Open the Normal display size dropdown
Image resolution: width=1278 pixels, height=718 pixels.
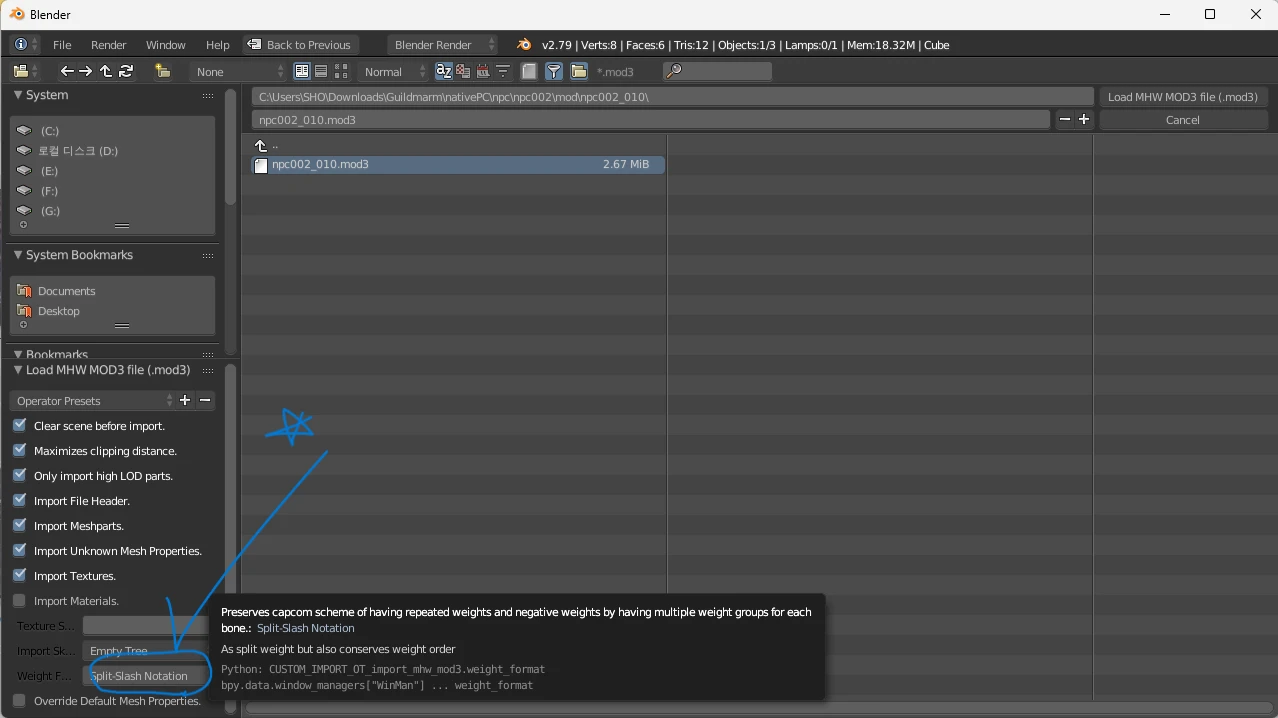point(394,71)
